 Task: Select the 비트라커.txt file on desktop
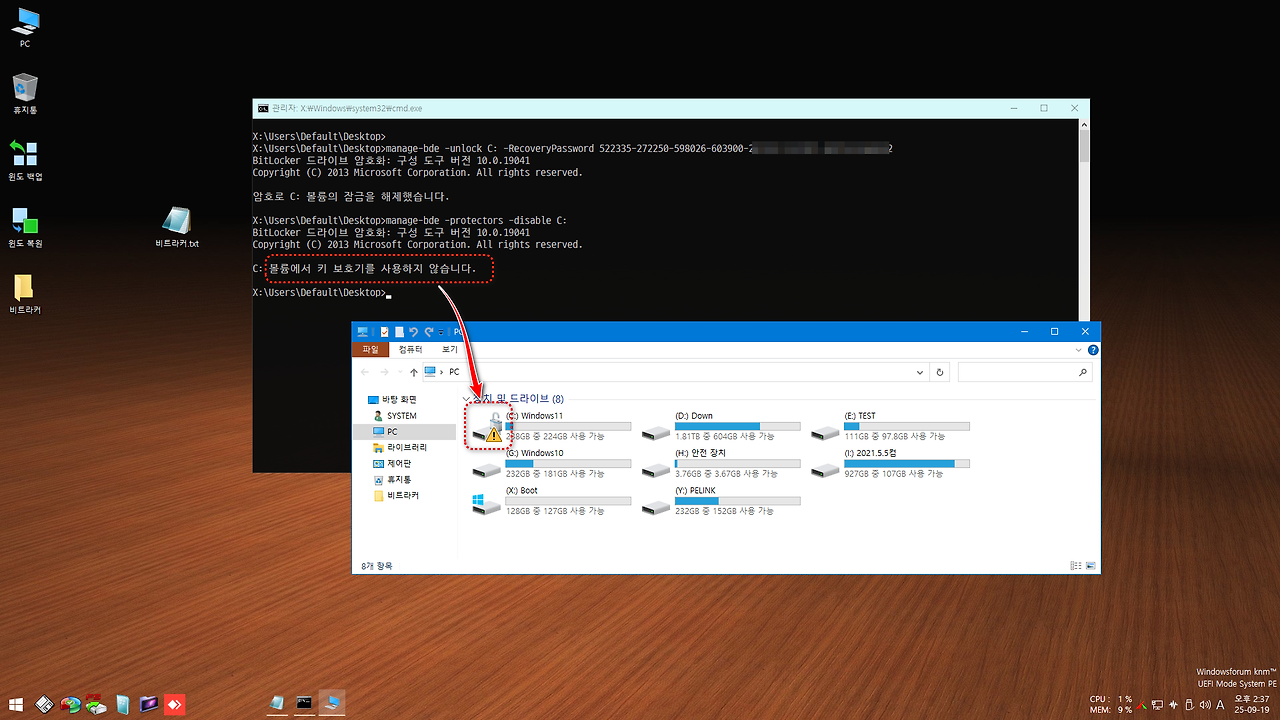pyautogui.click(x=177, y=227)
